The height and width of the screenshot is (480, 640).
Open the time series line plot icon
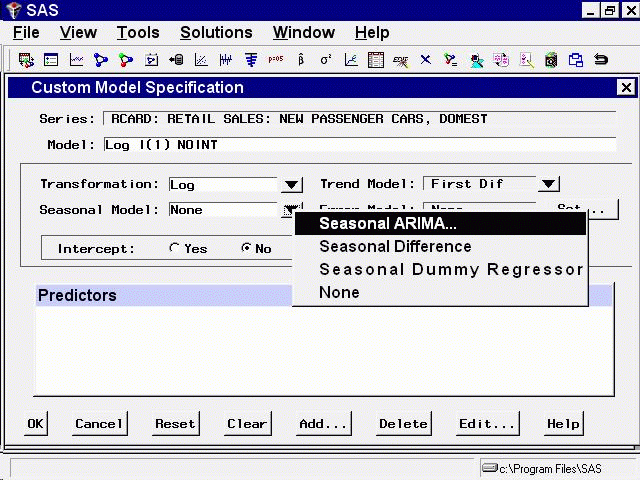tap(76, 60)
